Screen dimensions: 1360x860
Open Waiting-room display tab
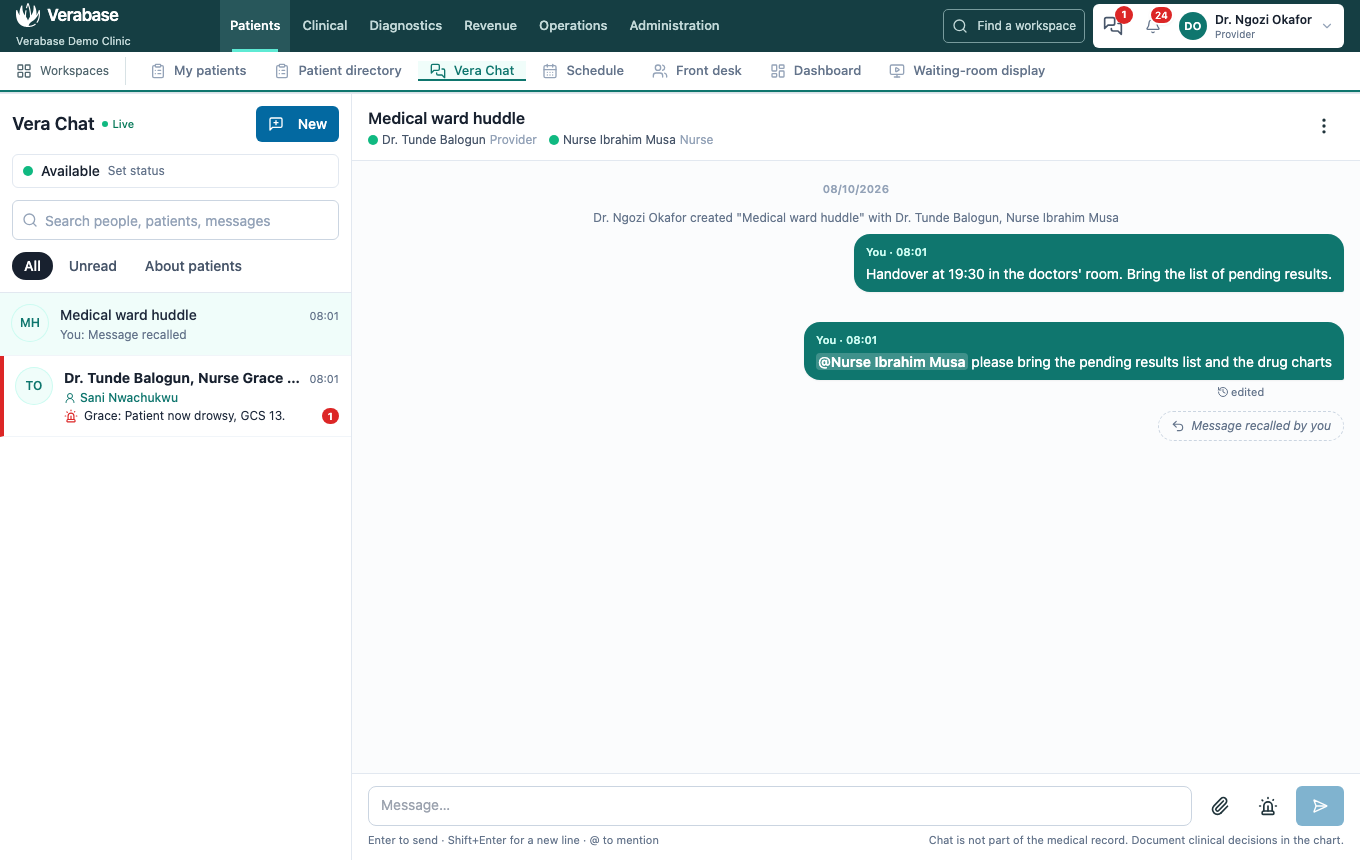tap(967, 71)
